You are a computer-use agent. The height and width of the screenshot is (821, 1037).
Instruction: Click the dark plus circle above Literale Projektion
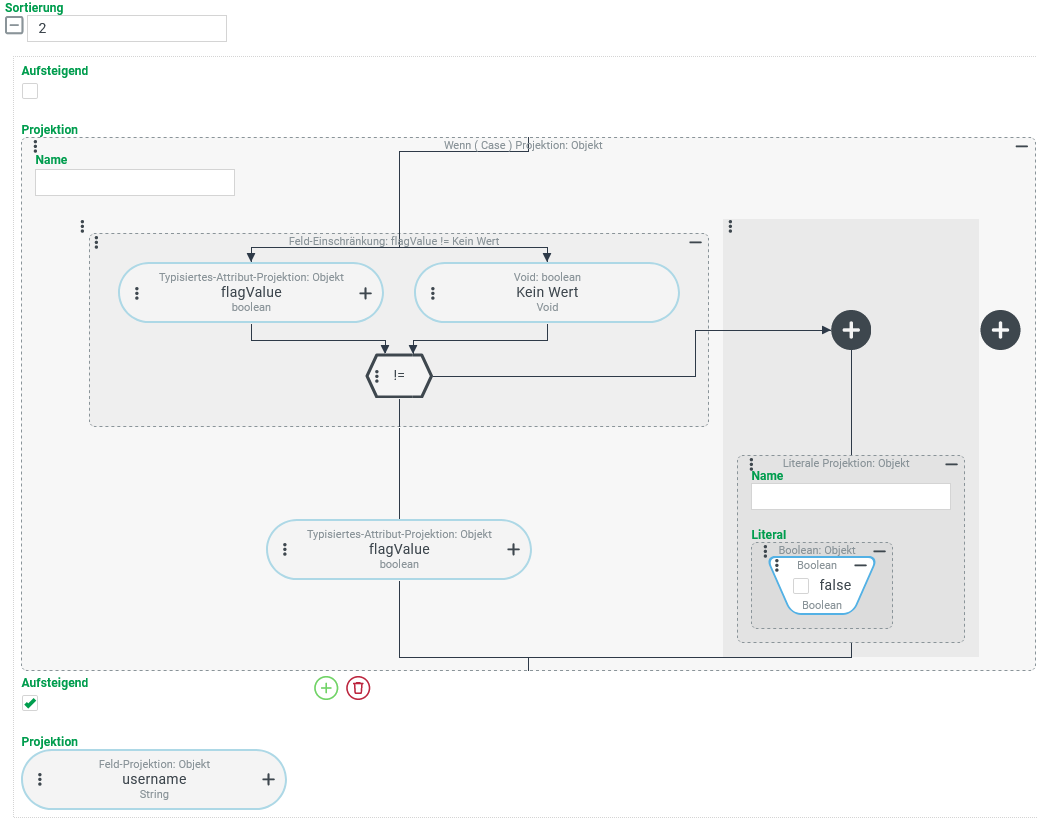point(851,330)
